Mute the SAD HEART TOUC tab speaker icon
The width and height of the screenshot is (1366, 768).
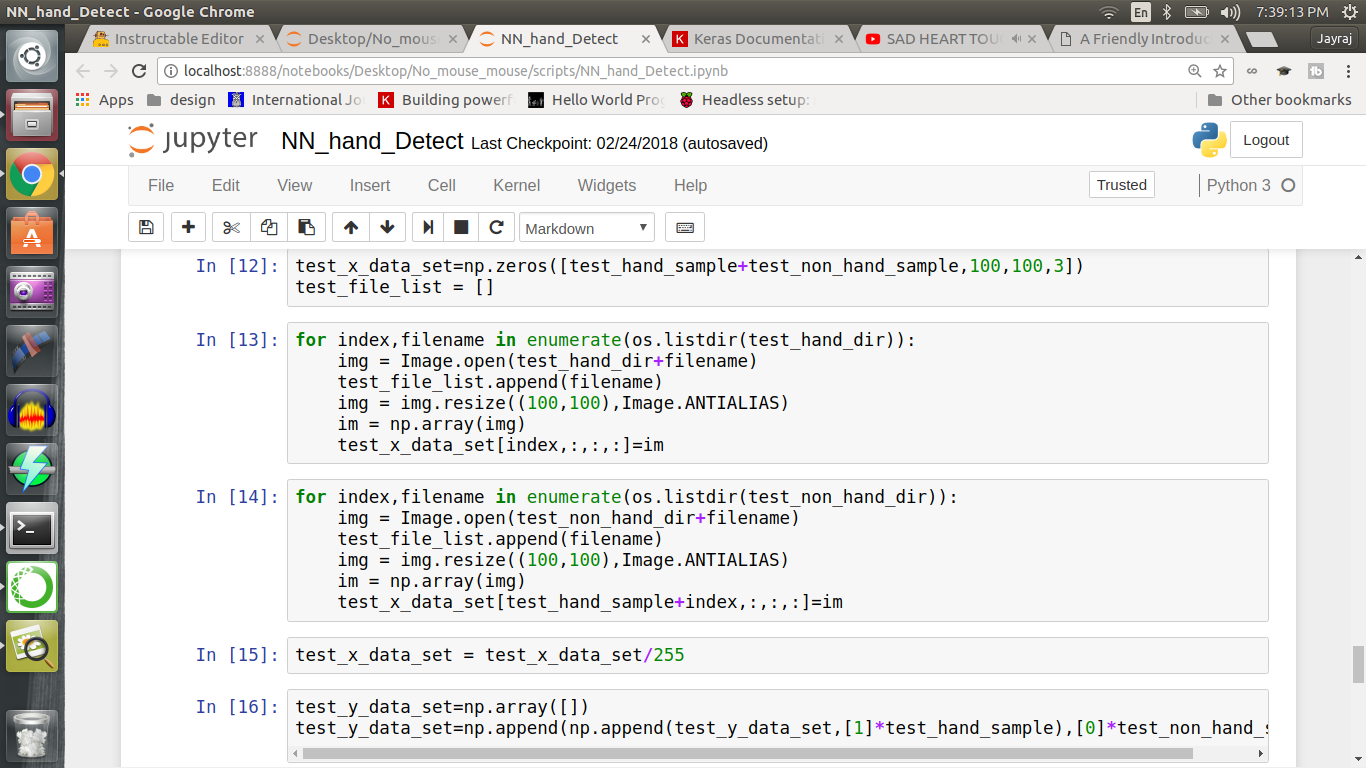[1016, 39]
